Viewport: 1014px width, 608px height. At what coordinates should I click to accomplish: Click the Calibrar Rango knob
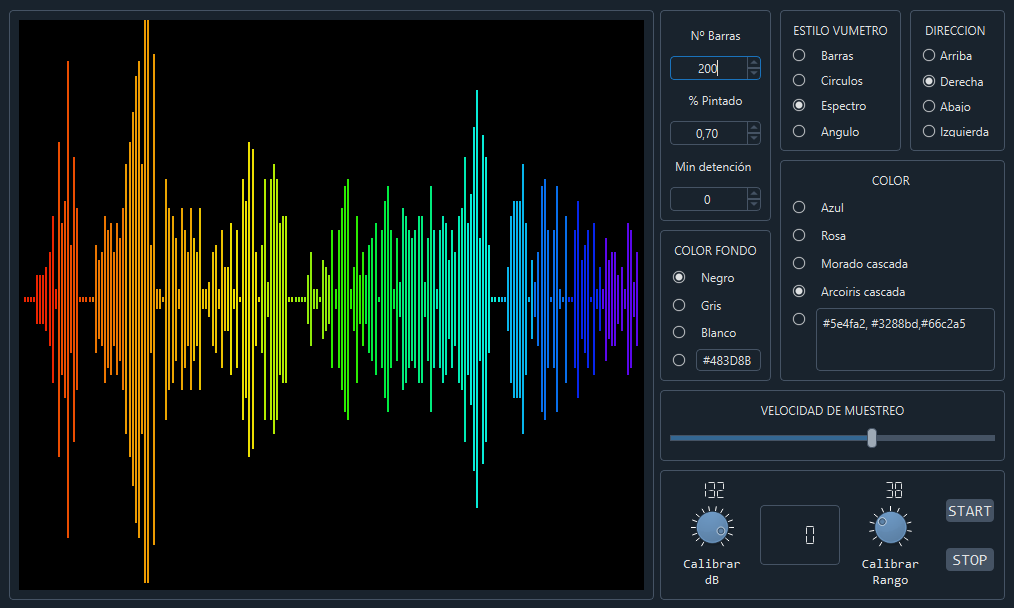(x=889, y=527)
